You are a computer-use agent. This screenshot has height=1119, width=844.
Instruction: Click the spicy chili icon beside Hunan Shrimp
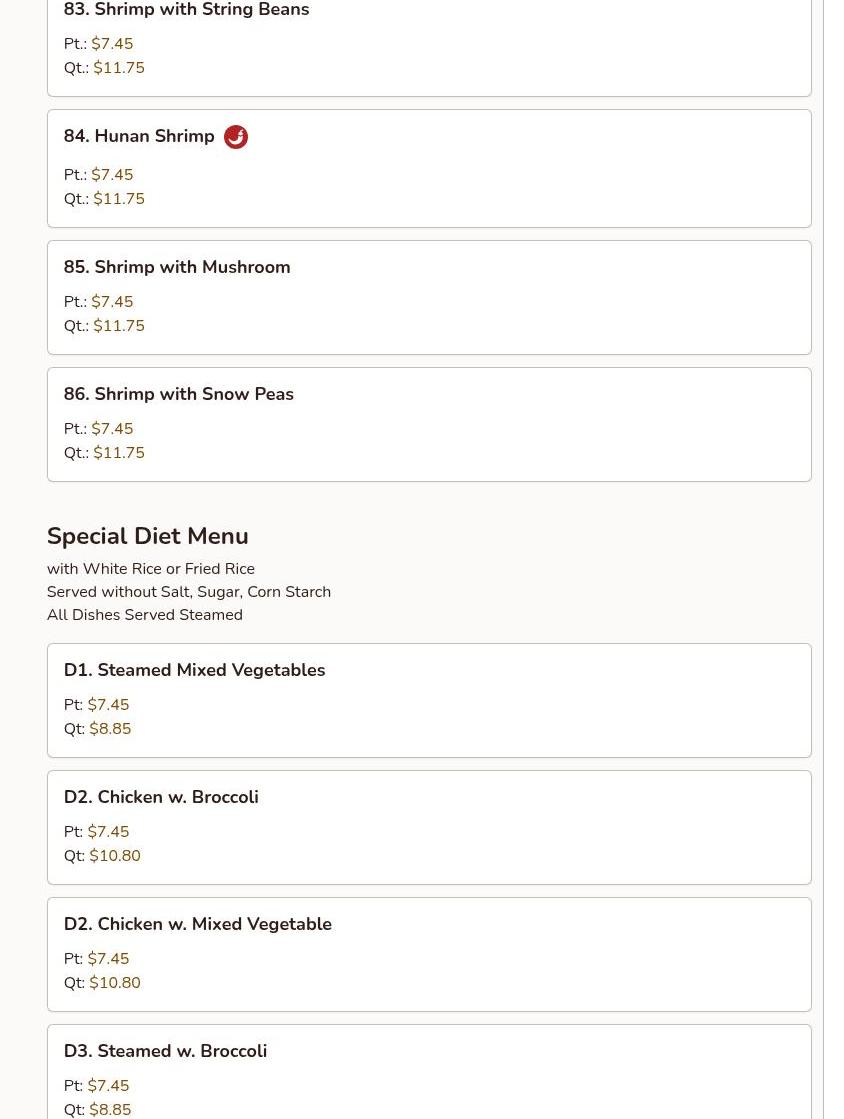(235, 136)
